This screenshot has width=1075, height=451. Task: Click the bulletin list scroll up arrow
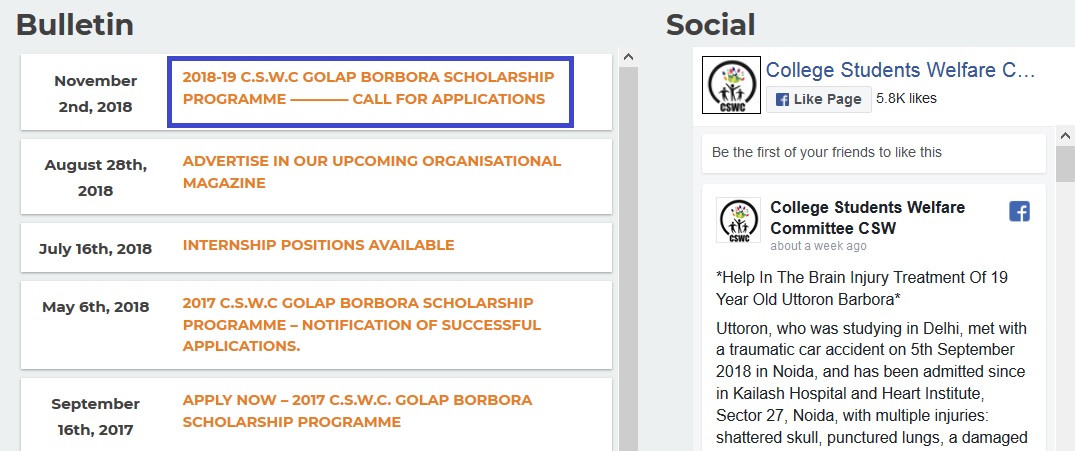pyautogui.click(x=629, y=57)
